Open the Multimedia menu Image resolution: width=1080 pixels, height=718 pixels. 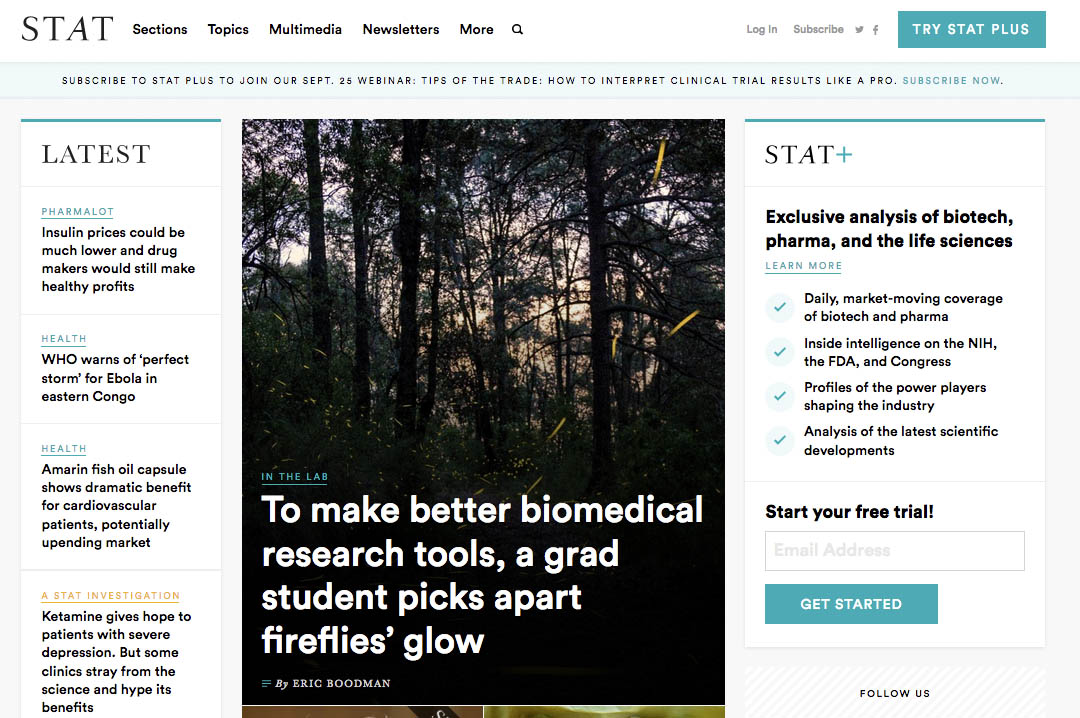(x=305, y=30)
